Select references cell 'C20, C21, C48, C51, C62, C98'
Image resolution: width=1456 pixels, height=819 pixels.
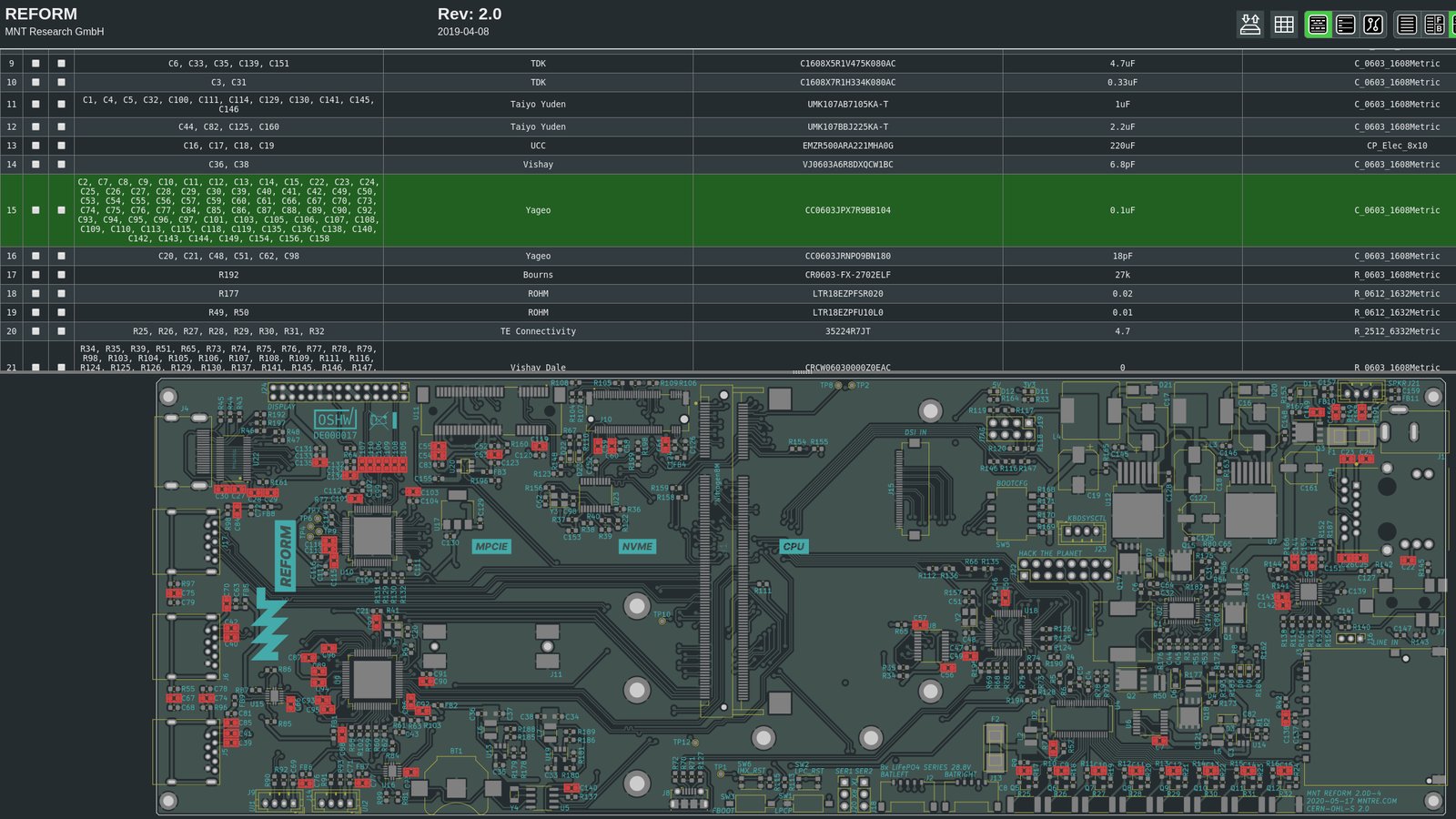tap(228, 257)
